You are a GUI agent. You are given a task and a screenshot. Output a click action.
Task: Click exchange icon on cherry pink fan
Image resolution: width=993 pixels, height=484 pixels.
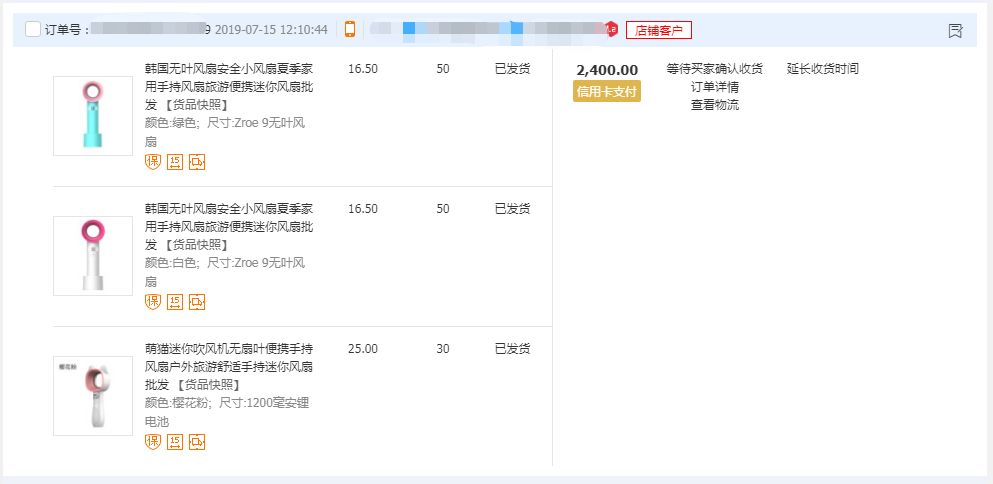tap(197, 442)
